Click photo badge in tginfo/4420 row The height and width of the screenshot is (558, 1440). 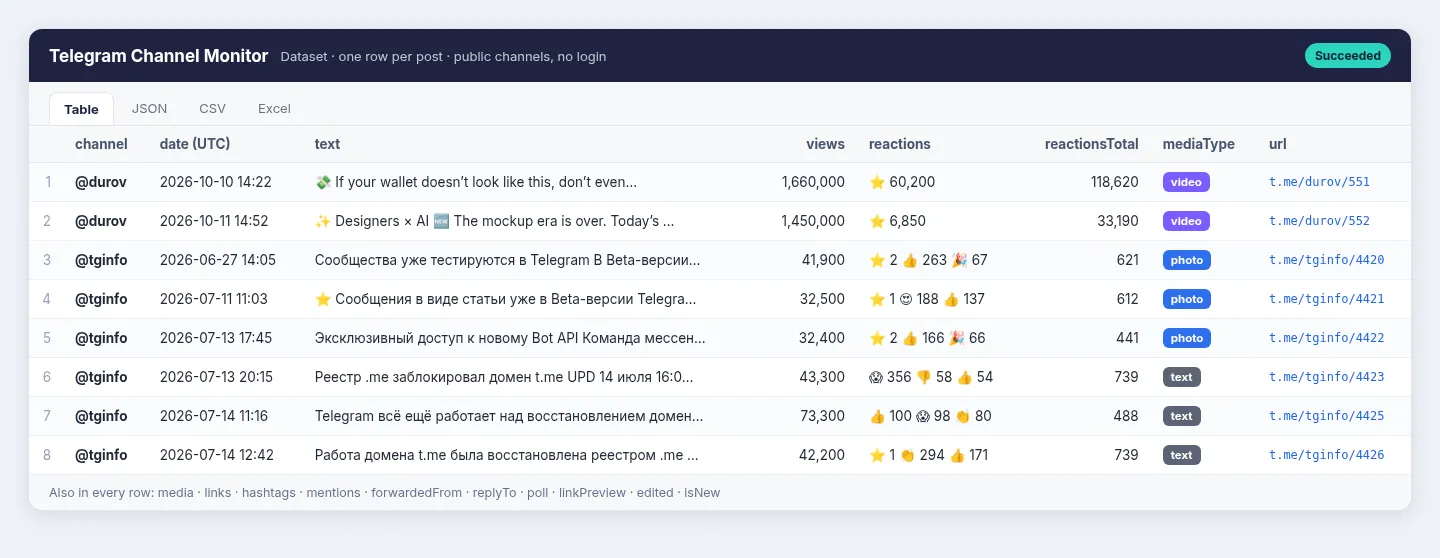1187,260
